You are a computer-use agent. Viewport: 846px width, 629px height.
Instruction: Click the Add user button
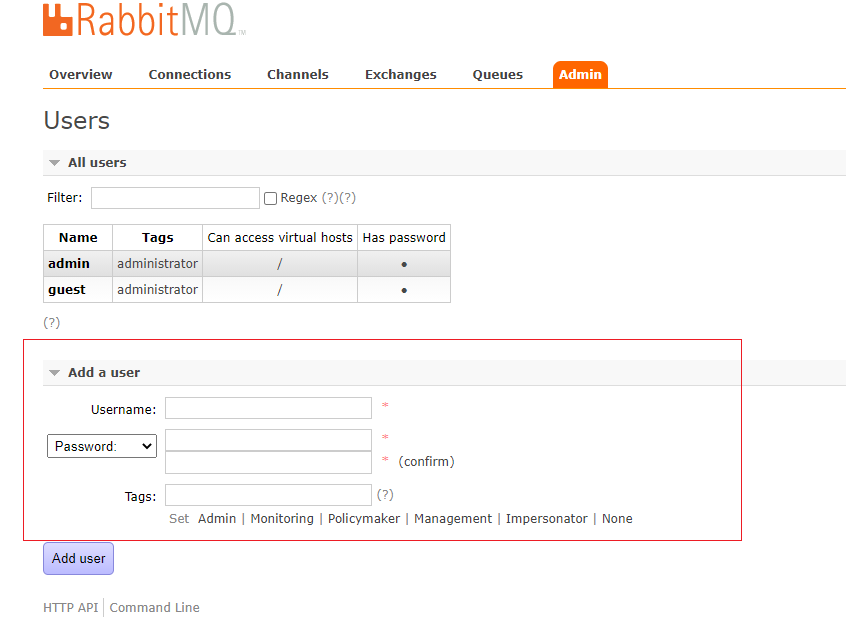coord(78,559)
